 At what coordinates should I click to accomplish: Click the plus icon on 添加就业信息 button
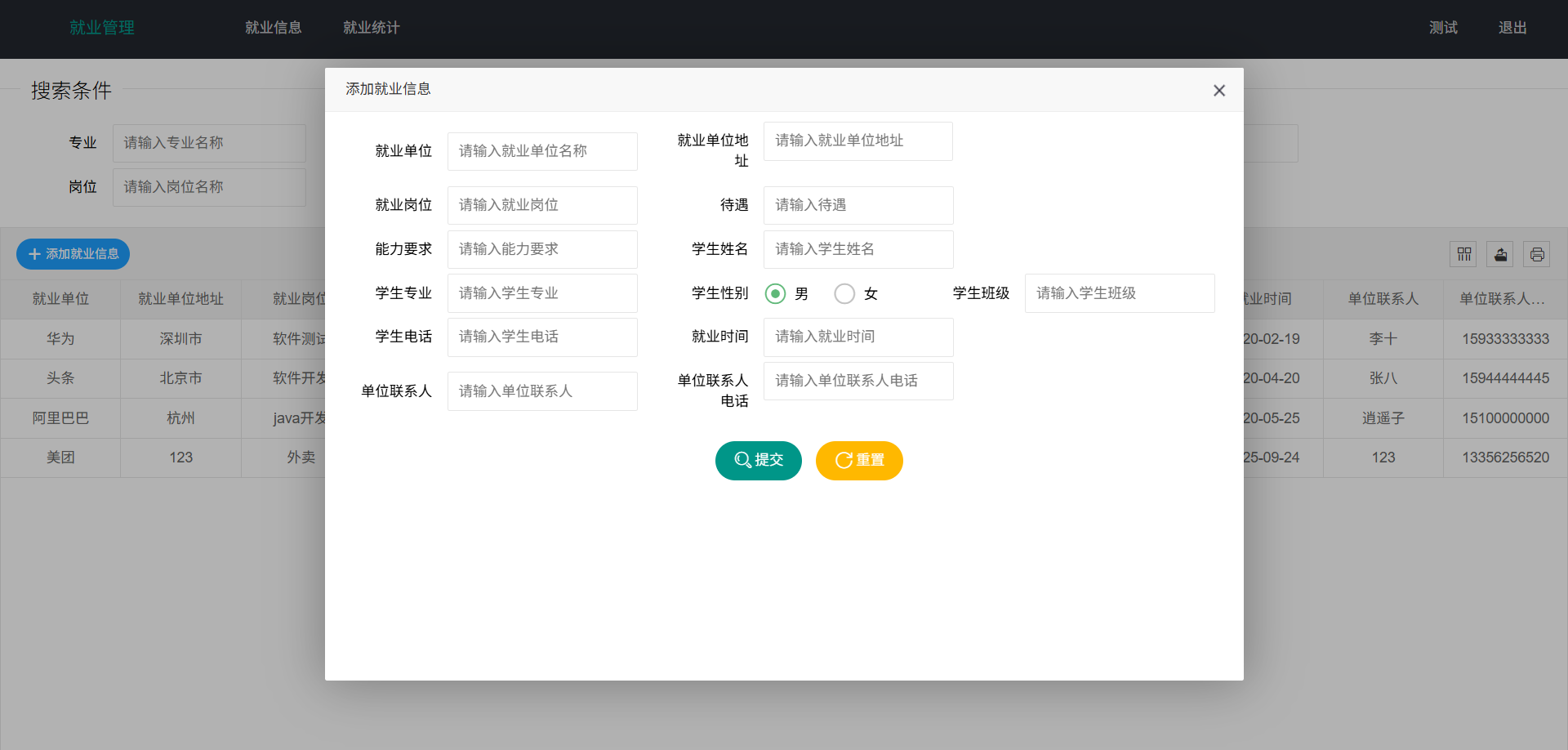click(33, 254)
